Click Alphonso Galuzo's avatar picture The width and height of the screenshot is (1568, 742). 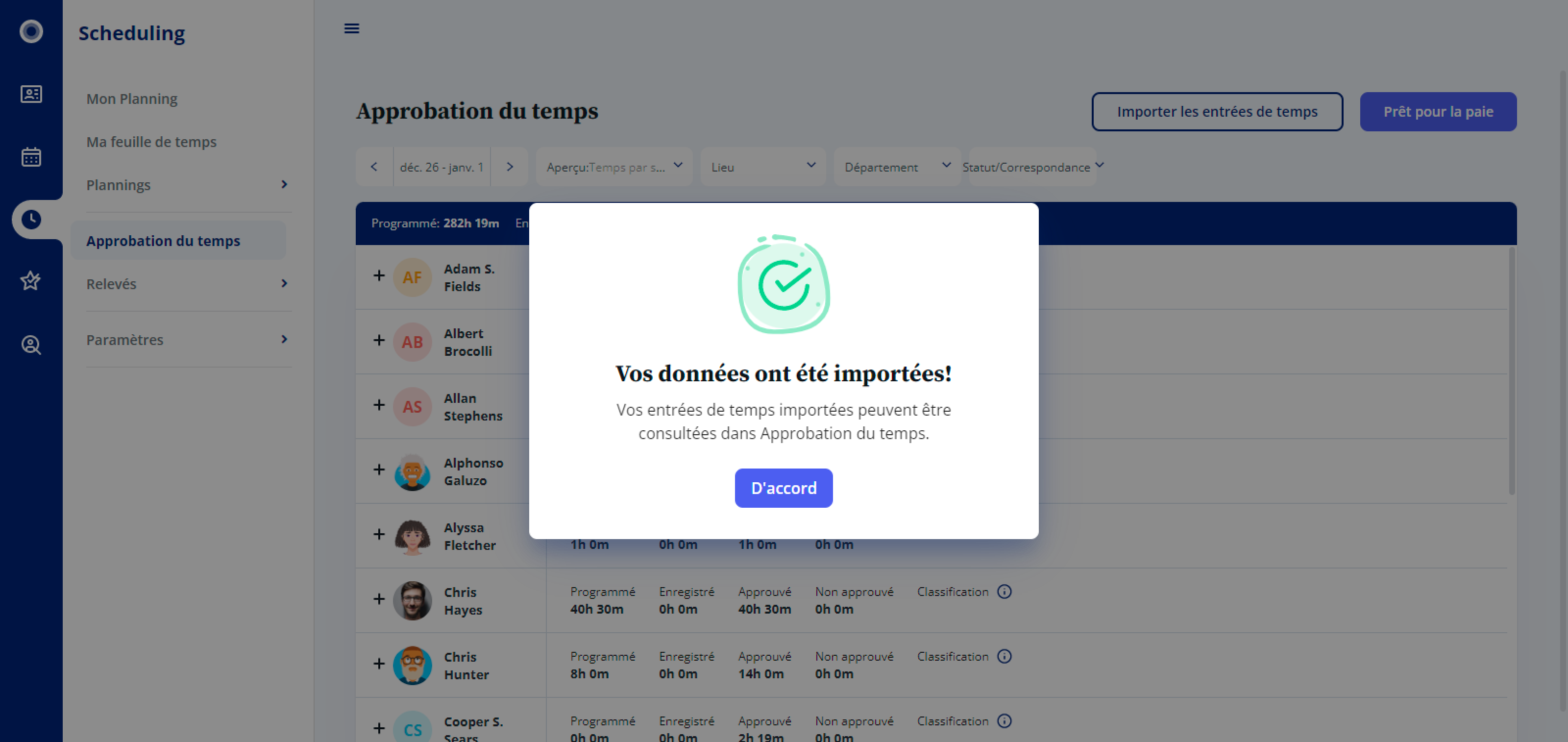pos(413,472)
